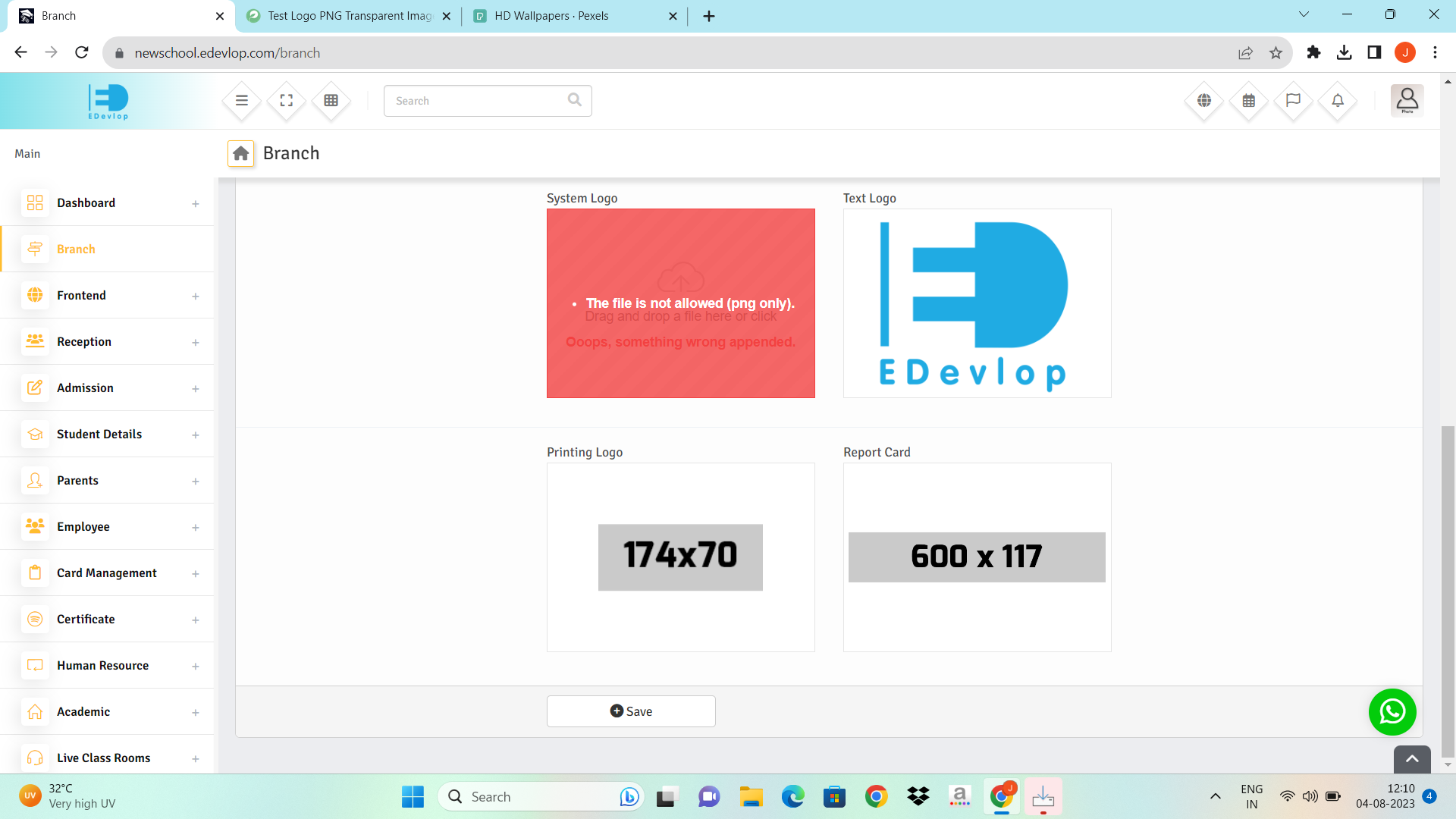
Task: Click the Save button
Action: (x=631, y=711)
